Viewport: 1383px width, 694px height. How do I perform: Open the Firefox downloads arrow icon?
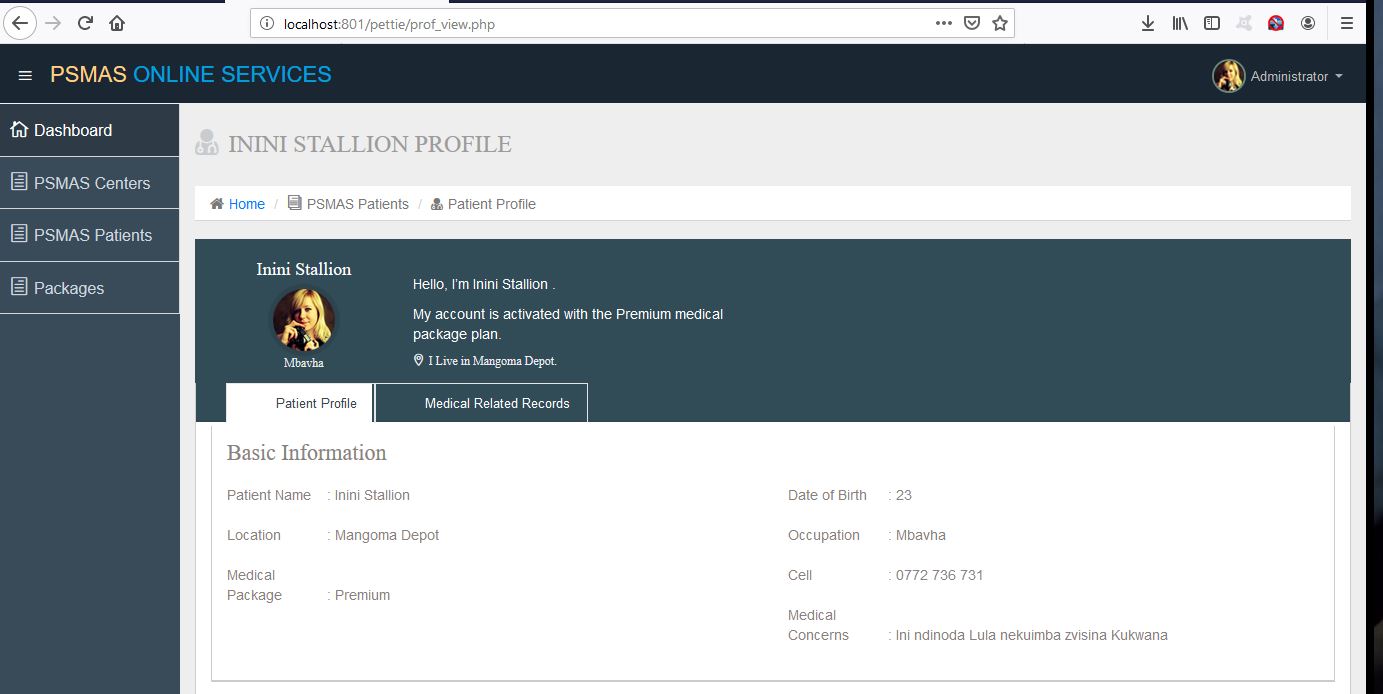(1147, 23)
